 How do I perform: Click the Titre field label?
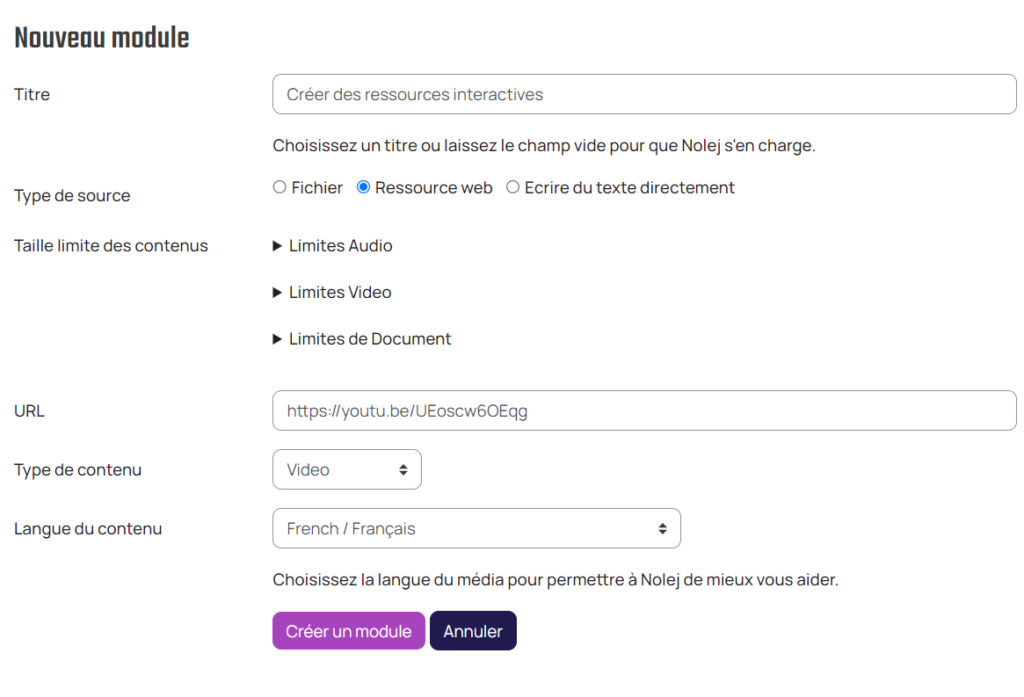point(32,95)
